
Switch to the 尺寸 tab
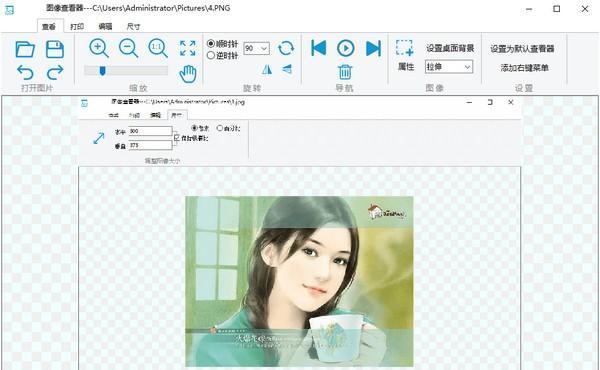(133, 26)
